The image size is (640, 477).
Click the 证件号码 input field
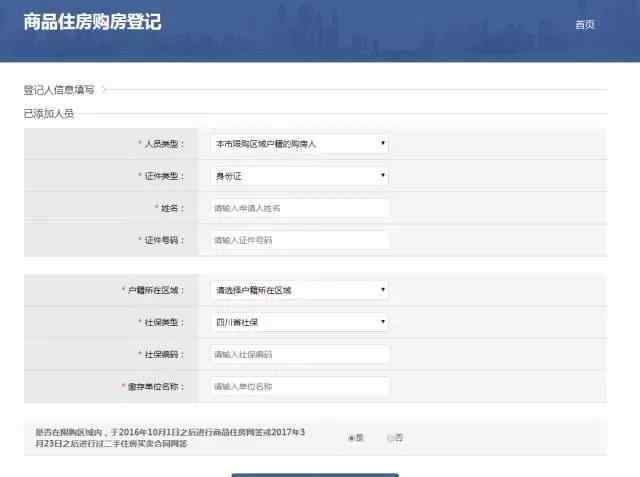300,240
